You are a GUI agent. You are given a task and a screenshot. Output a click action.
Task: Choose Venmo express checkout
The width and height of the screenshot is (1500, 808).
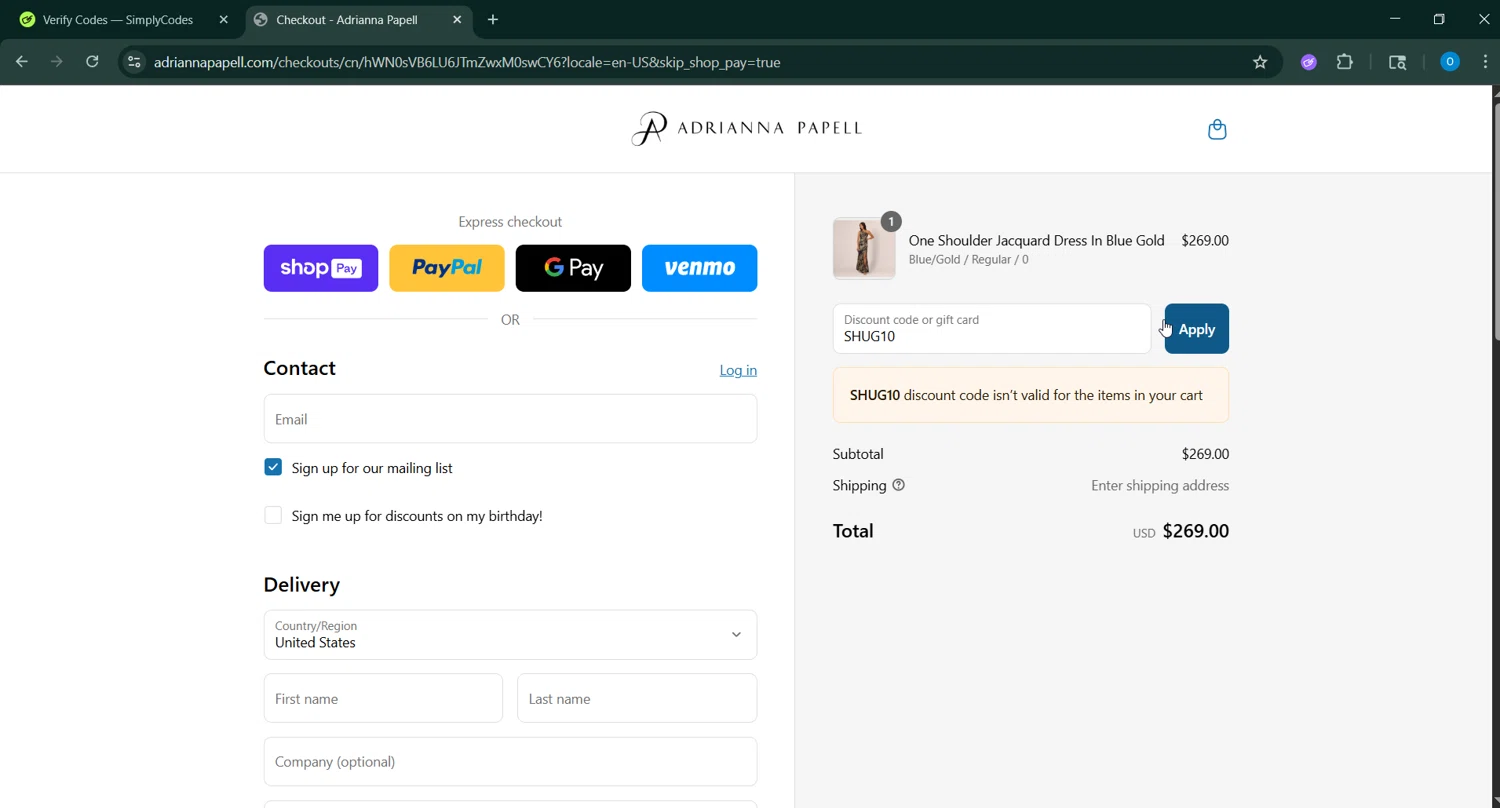pos(699,268)
